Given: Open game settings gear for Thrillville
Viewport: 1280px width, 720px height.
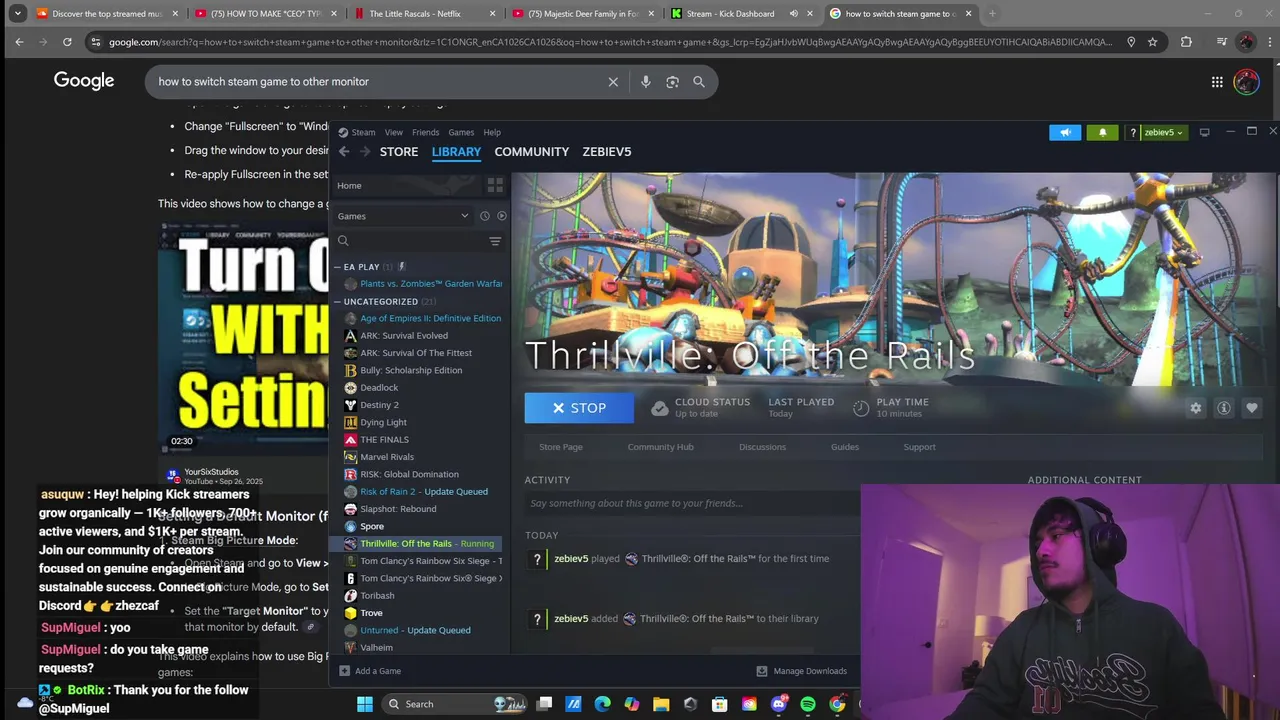Looking at the screenshot, I should (1196, 408).
